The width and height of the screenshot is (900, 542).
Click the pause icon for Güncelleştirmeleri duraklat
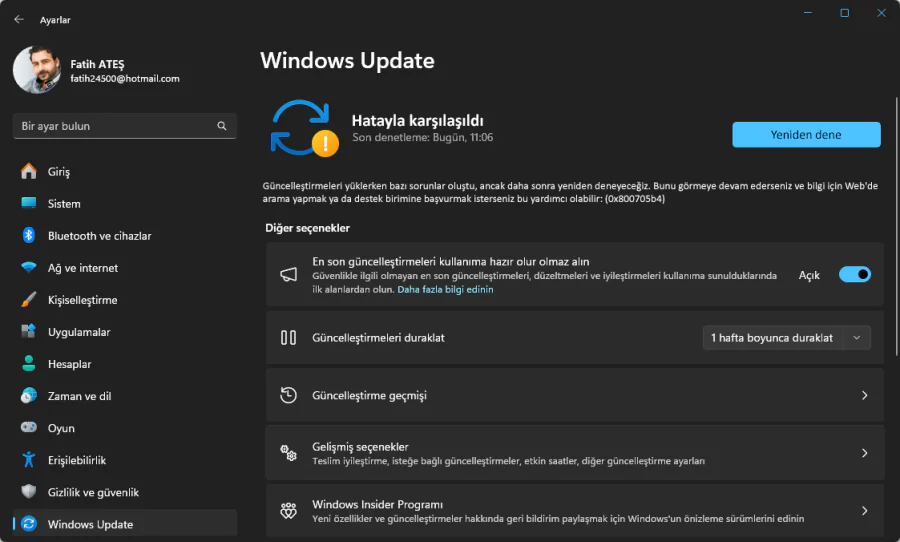288,338
